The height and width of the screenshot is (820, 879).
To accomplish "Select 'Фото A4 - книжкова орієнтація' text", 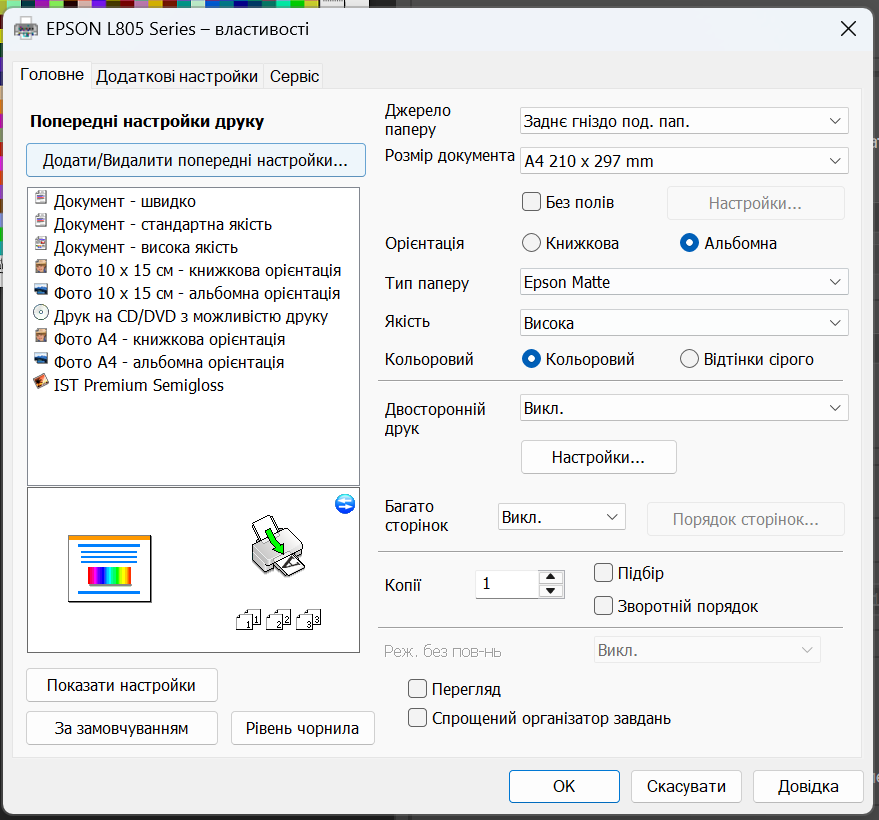I will (x=169, y=339).
